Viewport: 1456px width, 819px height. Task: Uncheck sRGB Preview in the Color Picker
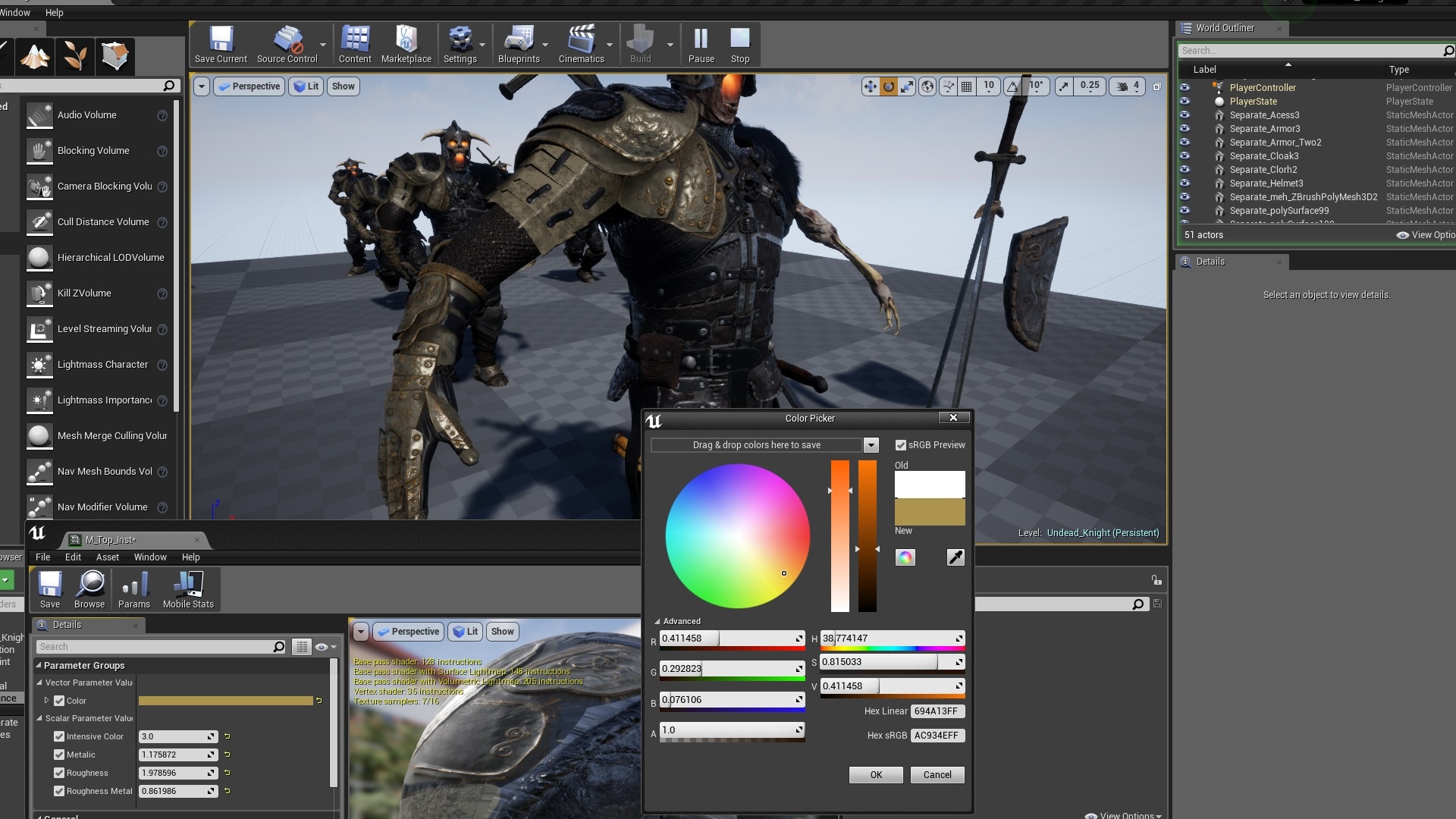pos(901,445)
